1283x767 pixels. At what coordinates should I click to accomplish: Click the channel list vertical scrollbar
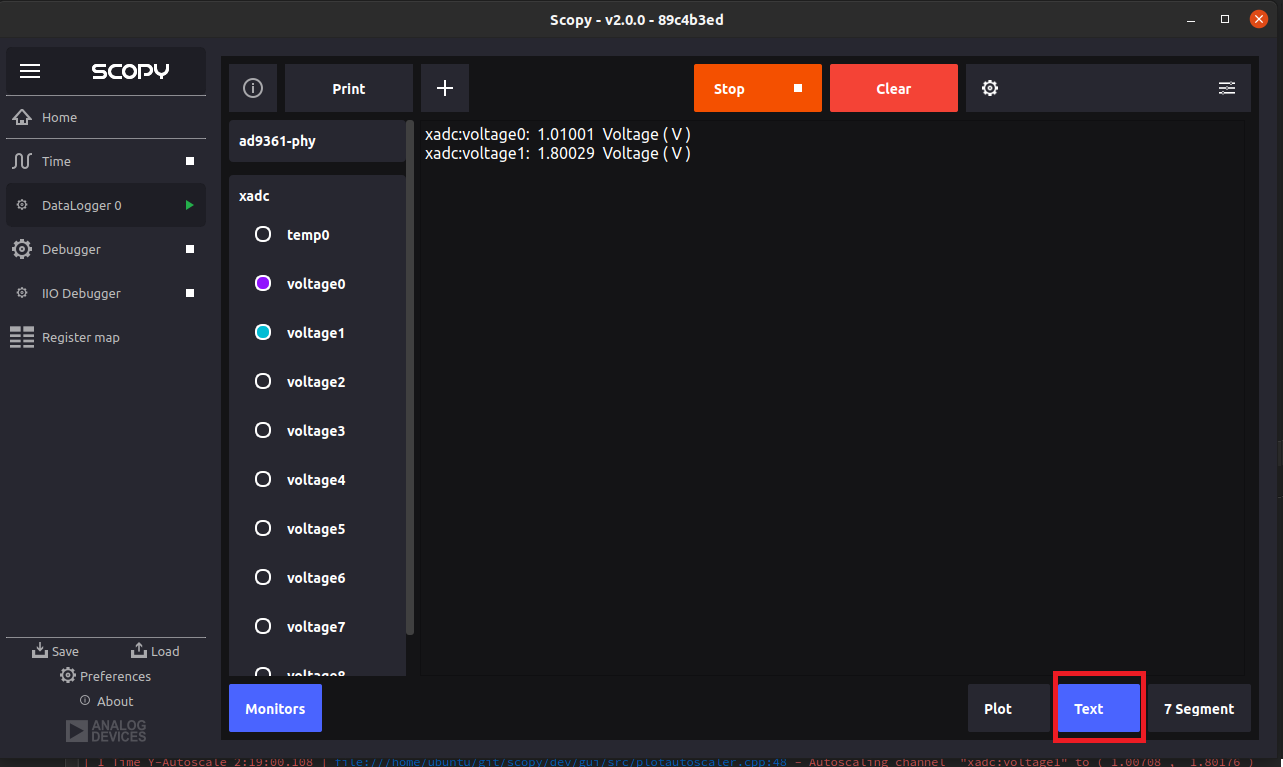[x=410, y=378]
